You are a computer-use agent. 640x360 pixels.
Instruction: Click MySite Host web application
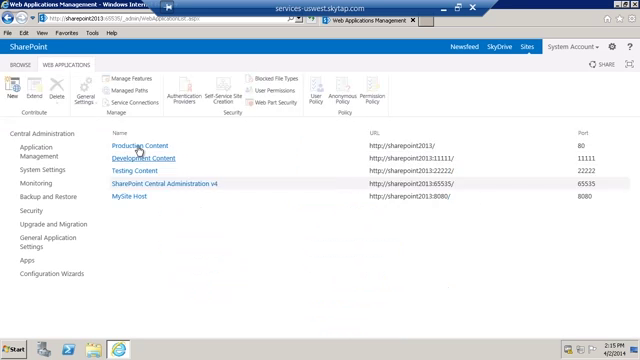coord(129,196)
